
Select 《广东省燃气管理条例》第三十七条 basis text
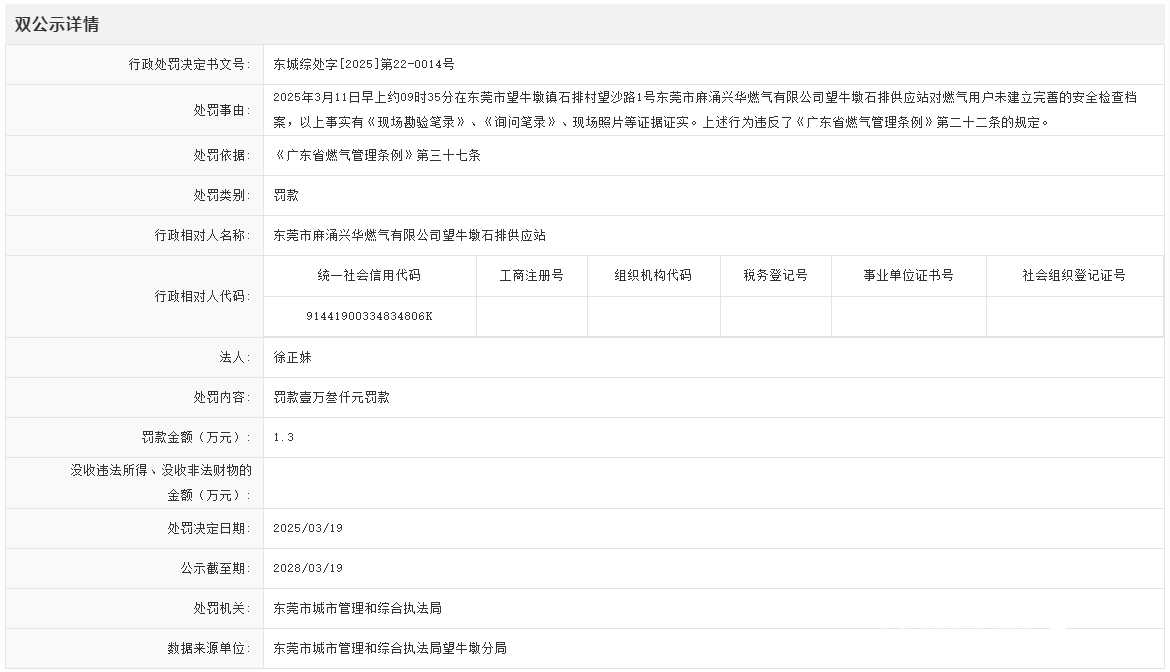pos(377,155)
